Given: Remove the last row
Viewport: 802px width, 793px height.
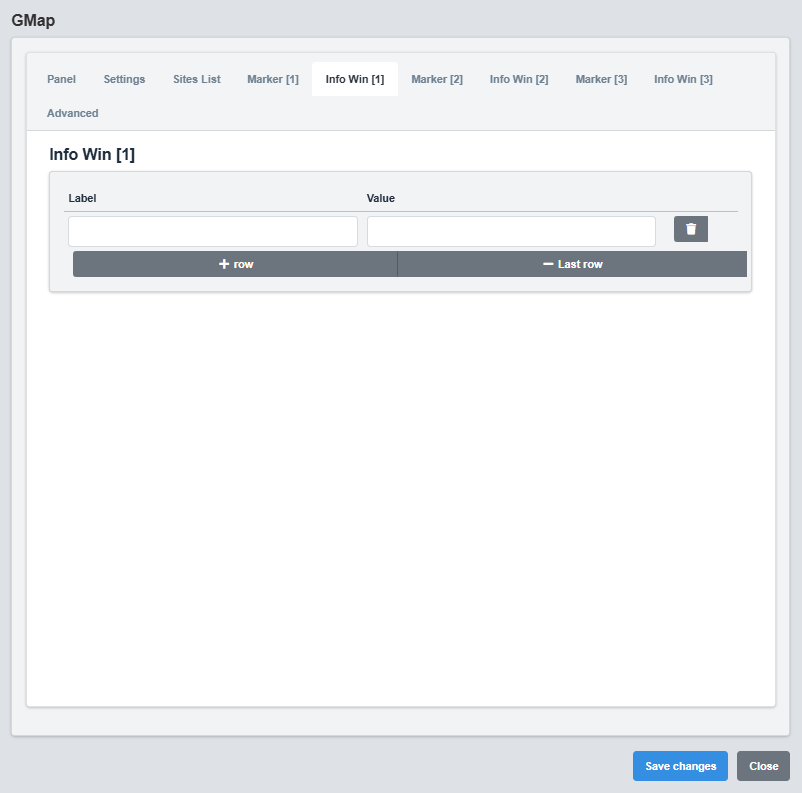Looking at the screenshot, I should [x=572, y=263].
